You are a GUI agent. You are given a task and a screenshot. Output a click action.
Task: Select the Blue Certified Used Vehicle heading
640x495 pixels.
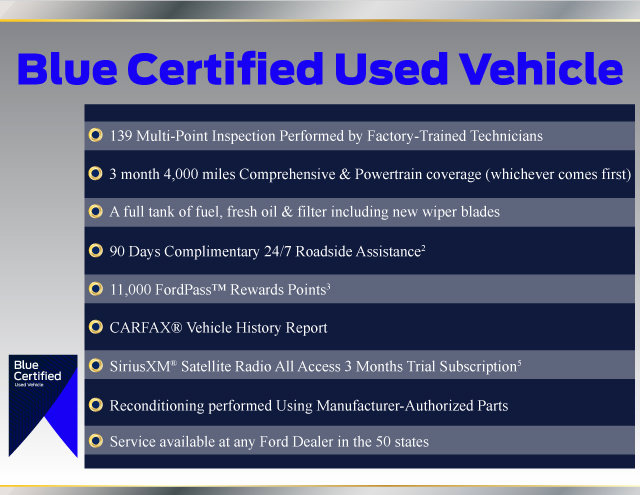(320, 68)
